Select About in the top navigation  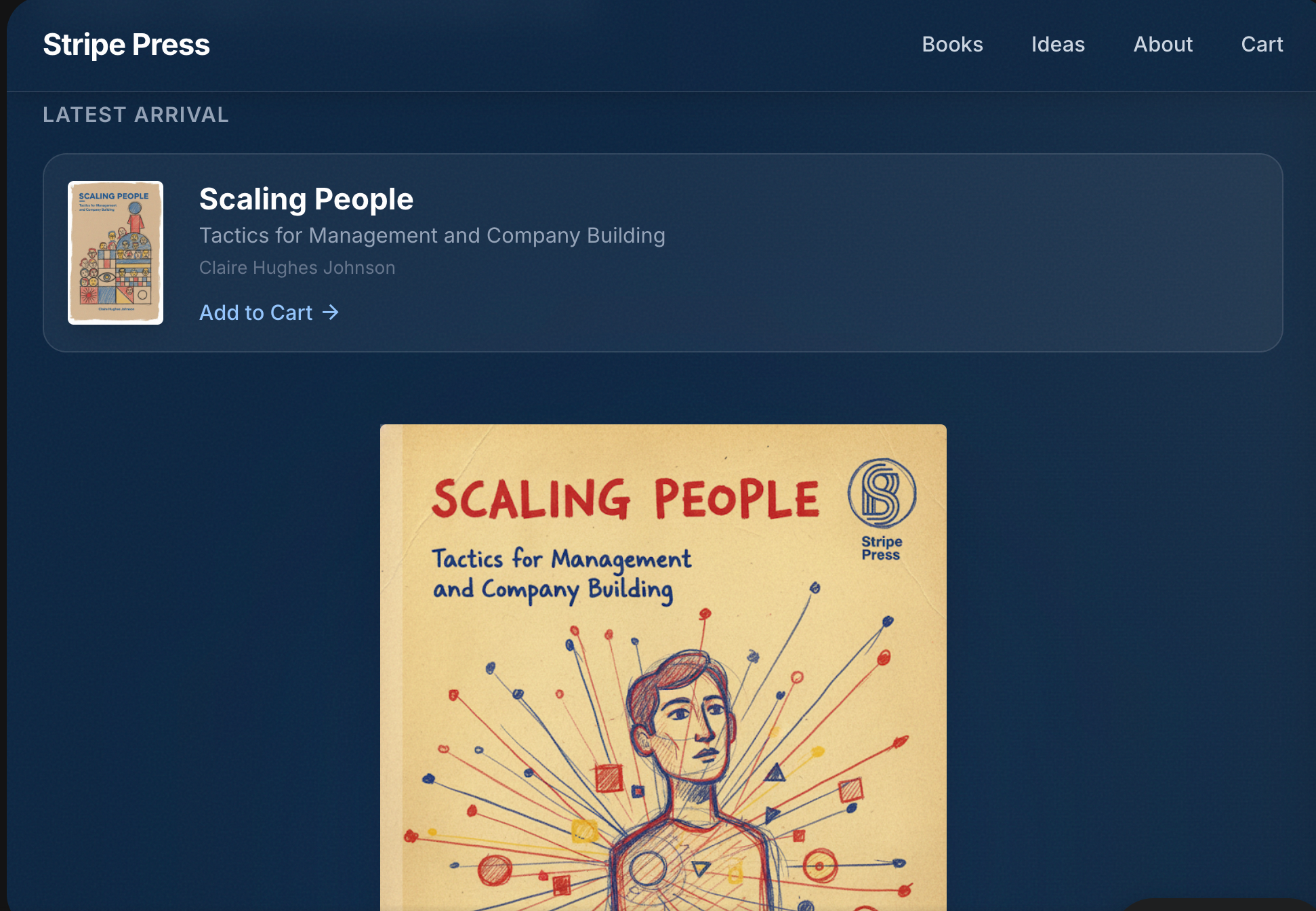point(1163,44)
